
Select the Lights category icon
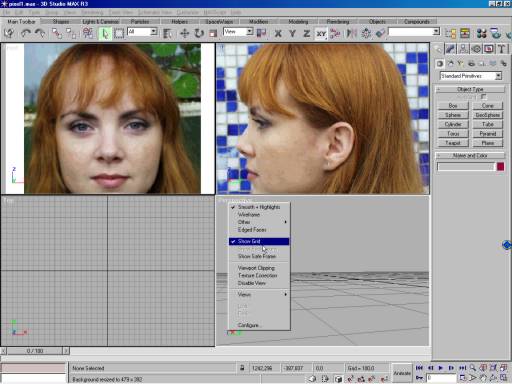pos(461,63)
